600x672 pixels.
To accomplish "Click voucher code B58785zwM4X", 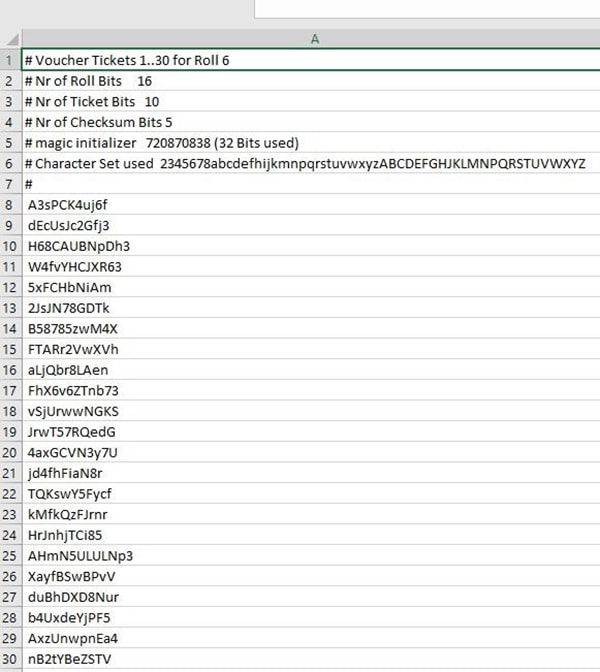I will point(73,328).
